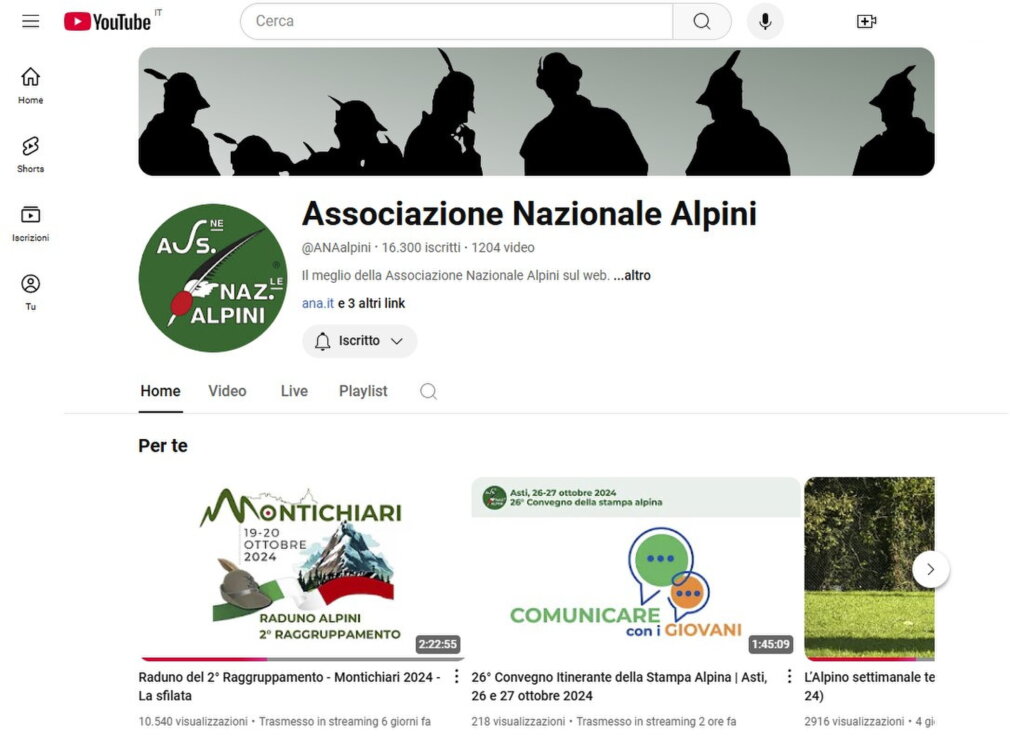Go to YouTube home via logo
The image size is (1010, 745).
pyautogui.click(x=108, y=21)
